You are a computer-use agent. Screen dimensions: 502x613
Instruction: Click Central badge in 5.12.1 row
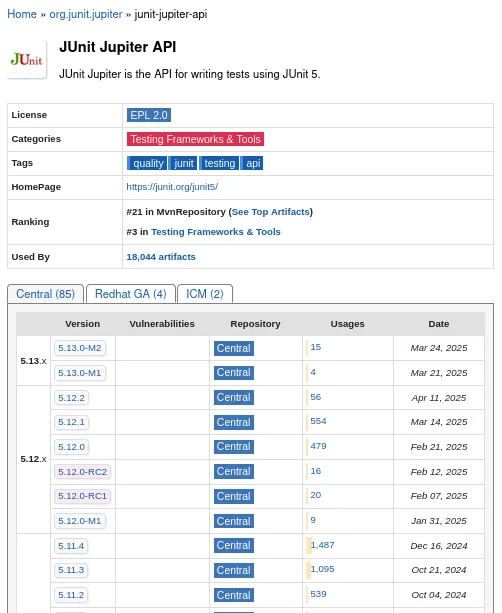point(234,422)
